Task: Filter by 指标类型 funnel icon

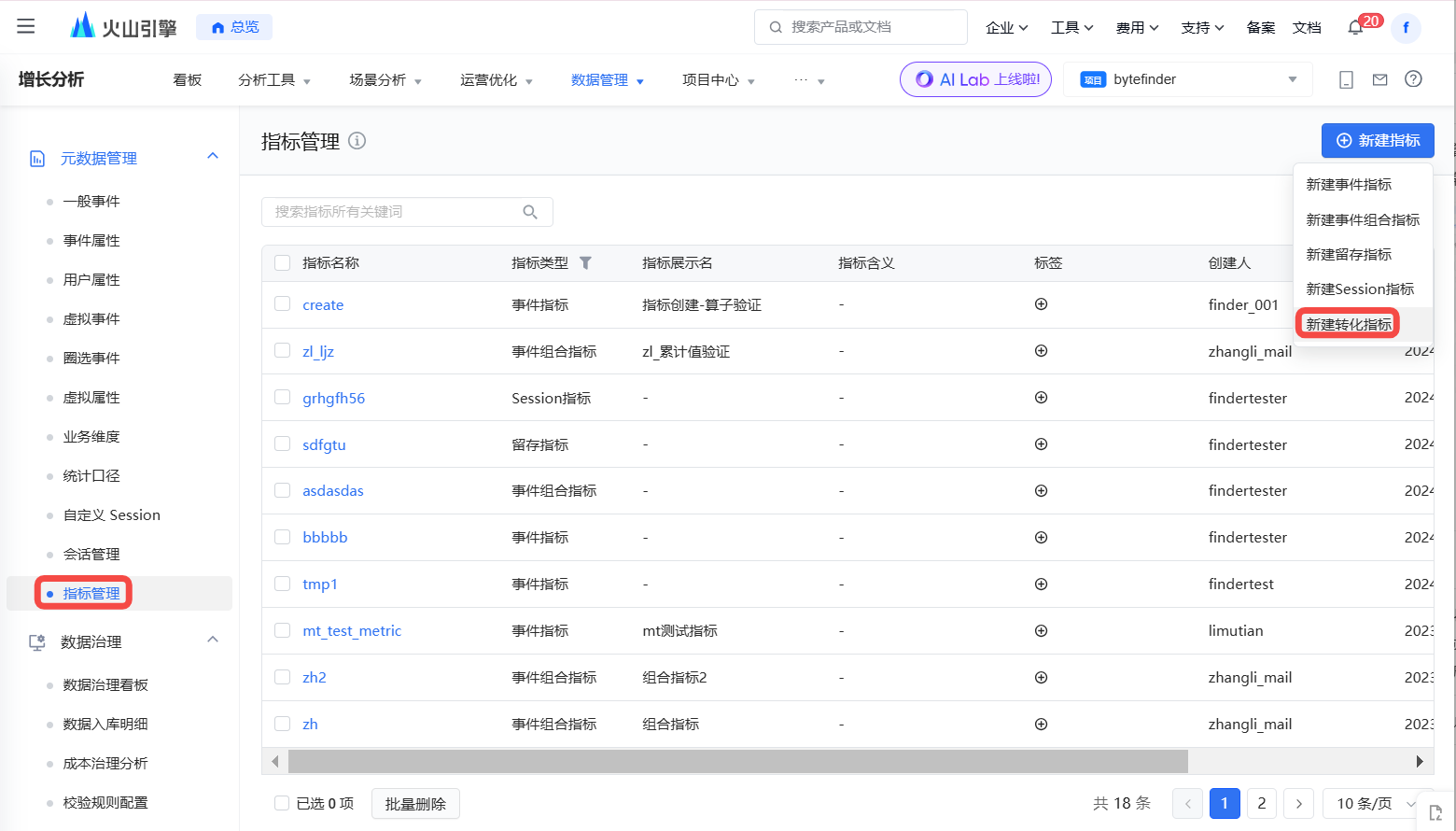Action: pyautogui.click(x=585, y=263)
